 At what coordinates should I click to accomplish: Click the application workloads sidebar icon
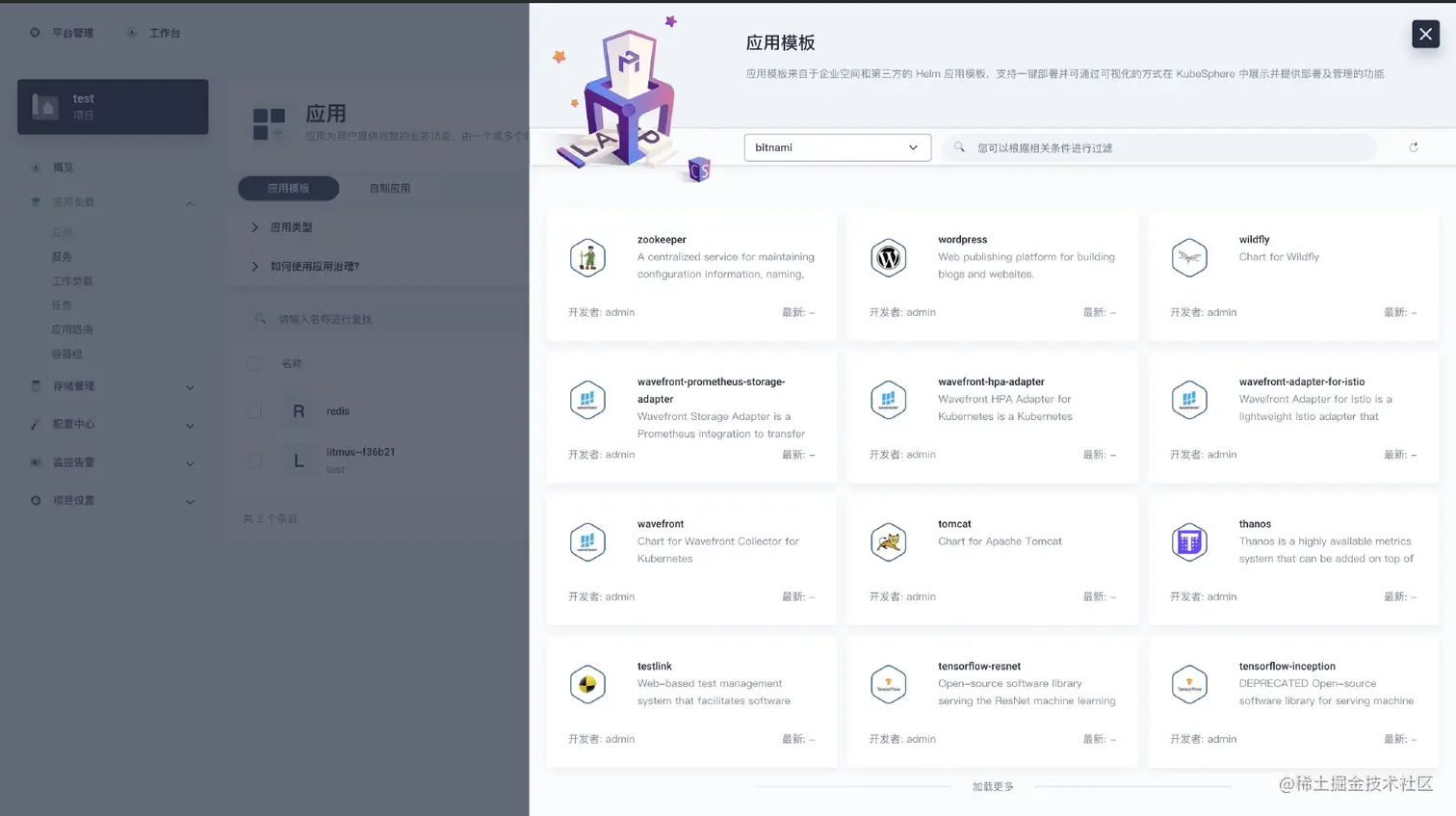tap(36, 202)
